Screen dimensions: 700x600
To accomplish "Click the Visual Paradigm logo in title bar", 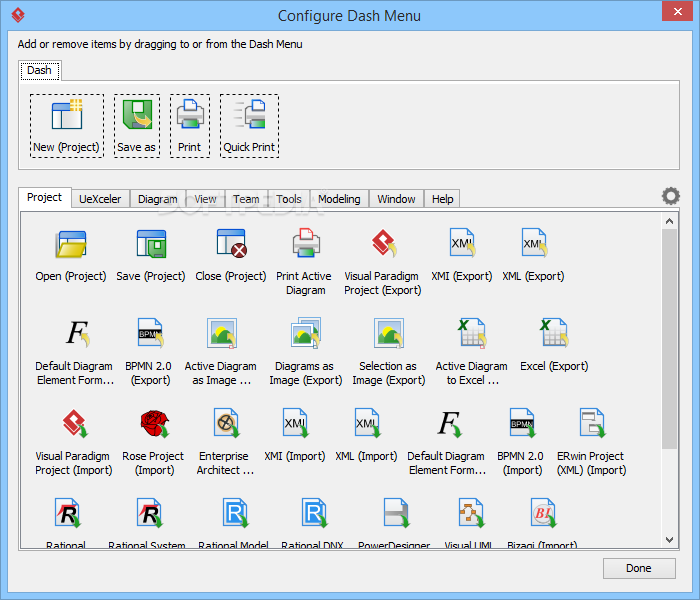I will coord(18,15).
